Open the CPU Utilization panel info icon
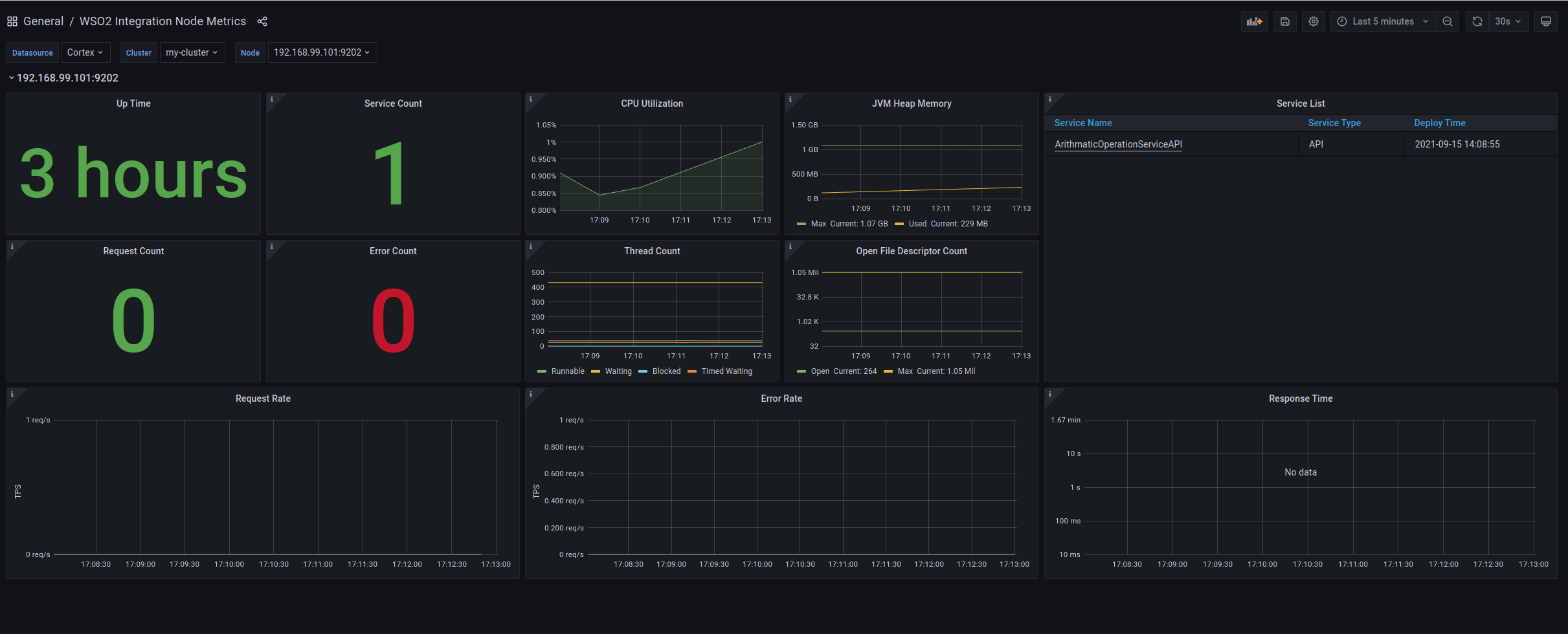 click(532, 99)
